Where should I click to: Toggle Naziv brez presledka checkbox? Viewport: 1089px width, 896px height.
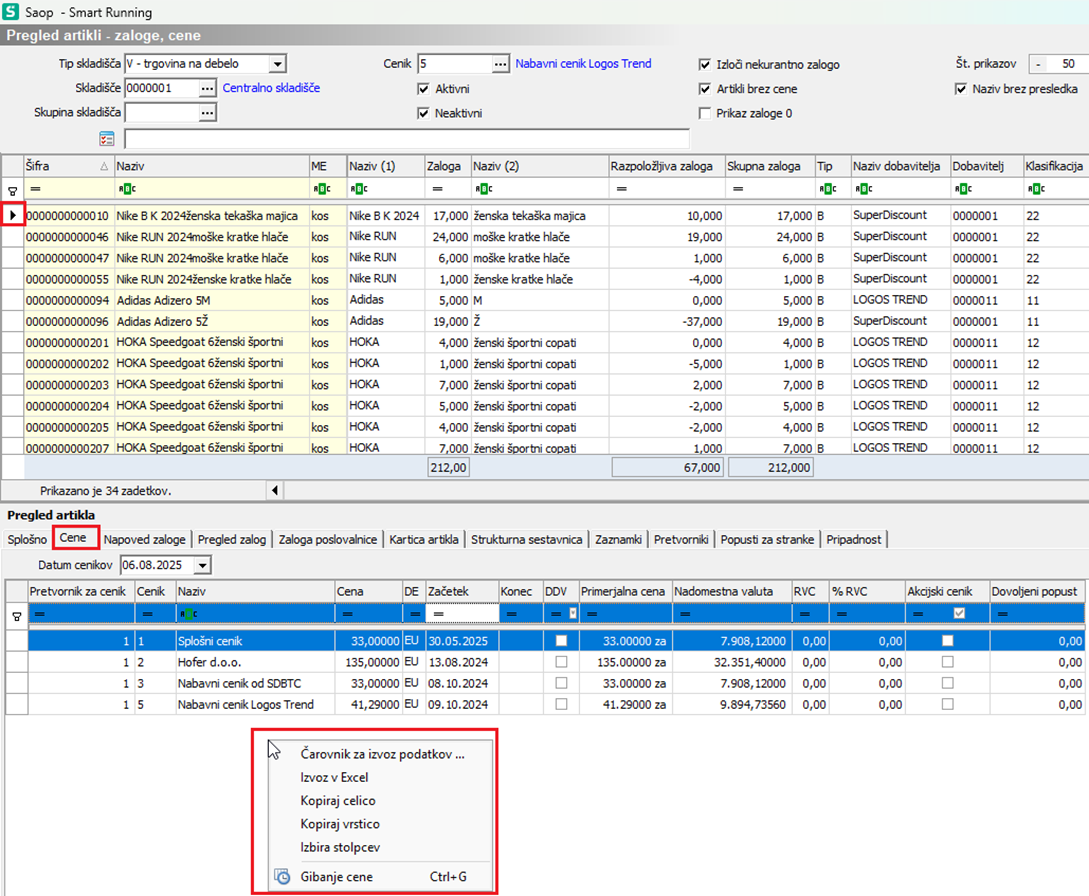pos(961,89)
